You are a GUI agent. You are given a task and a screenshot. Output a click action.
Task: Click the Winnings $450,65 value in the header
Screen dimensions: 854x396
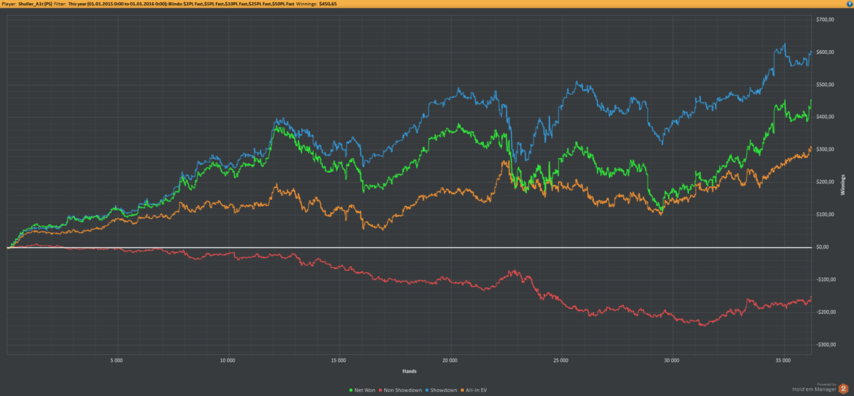point(328,4)
